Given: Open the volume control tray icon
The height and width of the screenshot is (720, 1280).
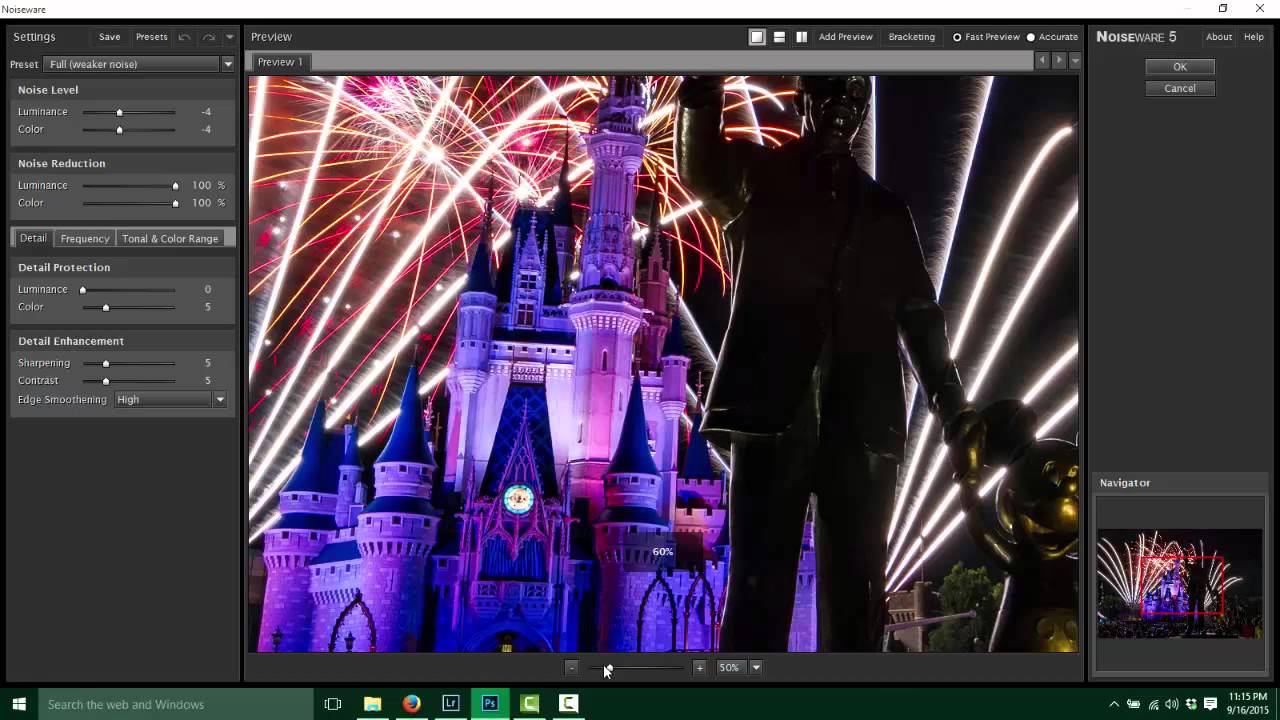Looking at the screenshot, I should [1172, 704].
